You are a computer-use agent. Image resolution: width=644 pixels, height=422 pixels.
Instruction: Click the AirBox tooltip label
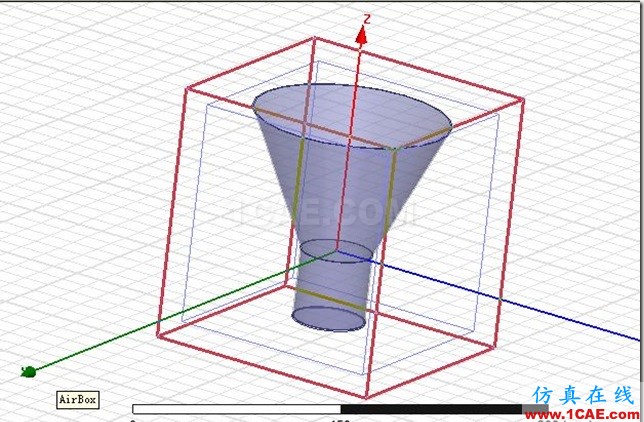78,399
